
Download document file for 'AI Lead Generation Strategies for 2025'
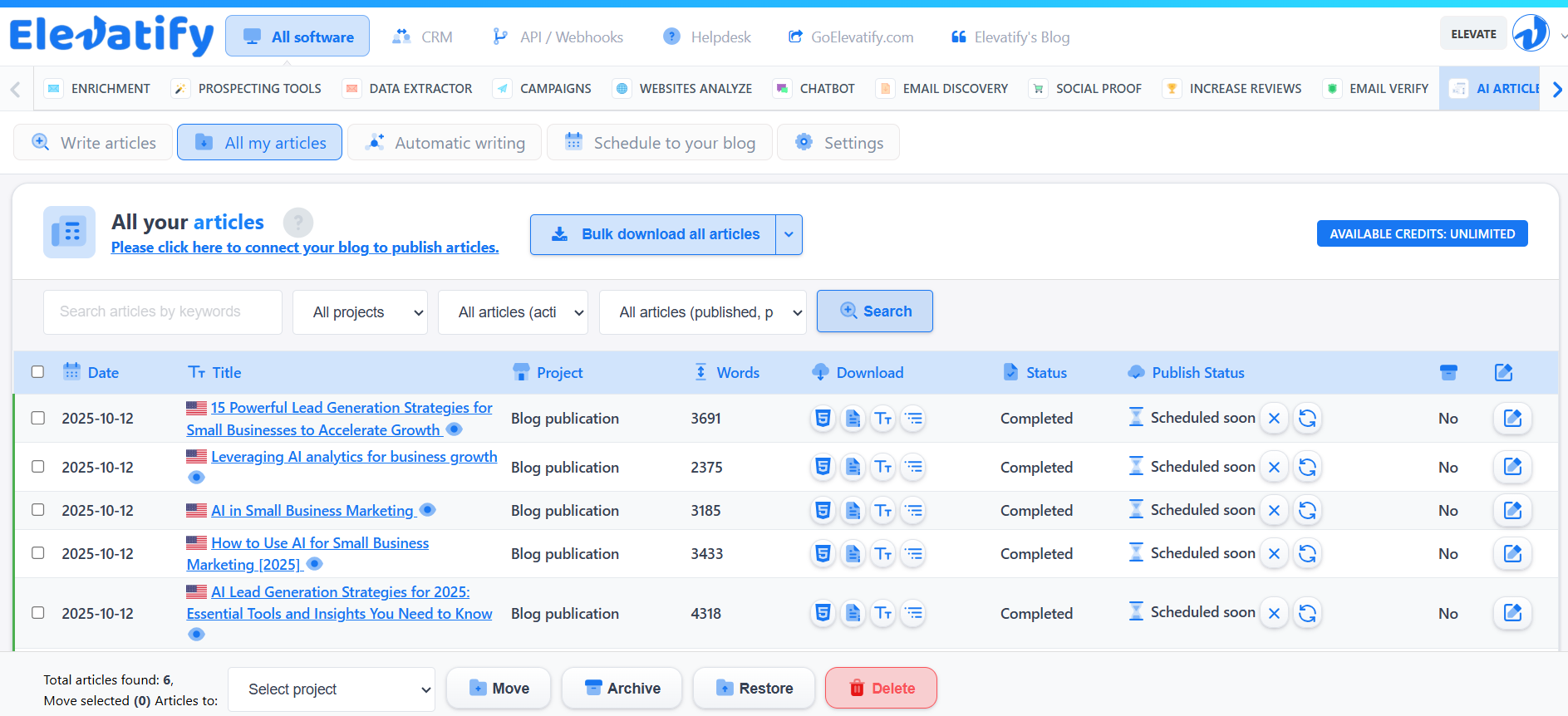click(853, 613)
